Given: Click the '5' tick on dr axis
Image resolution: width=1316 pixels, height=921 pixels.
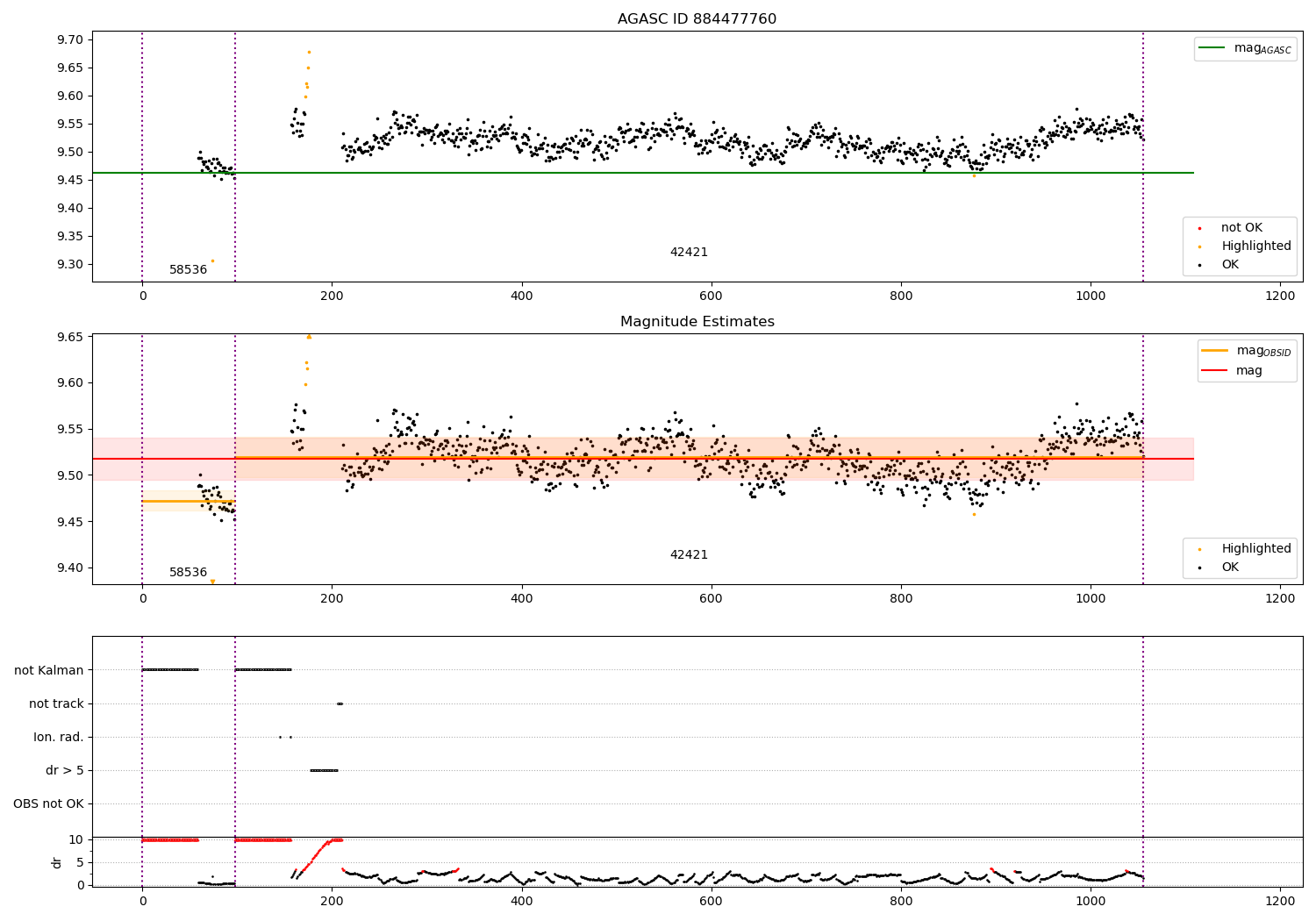Looking at the screenshot, I should pyautogui.click(x=81, y=863).
